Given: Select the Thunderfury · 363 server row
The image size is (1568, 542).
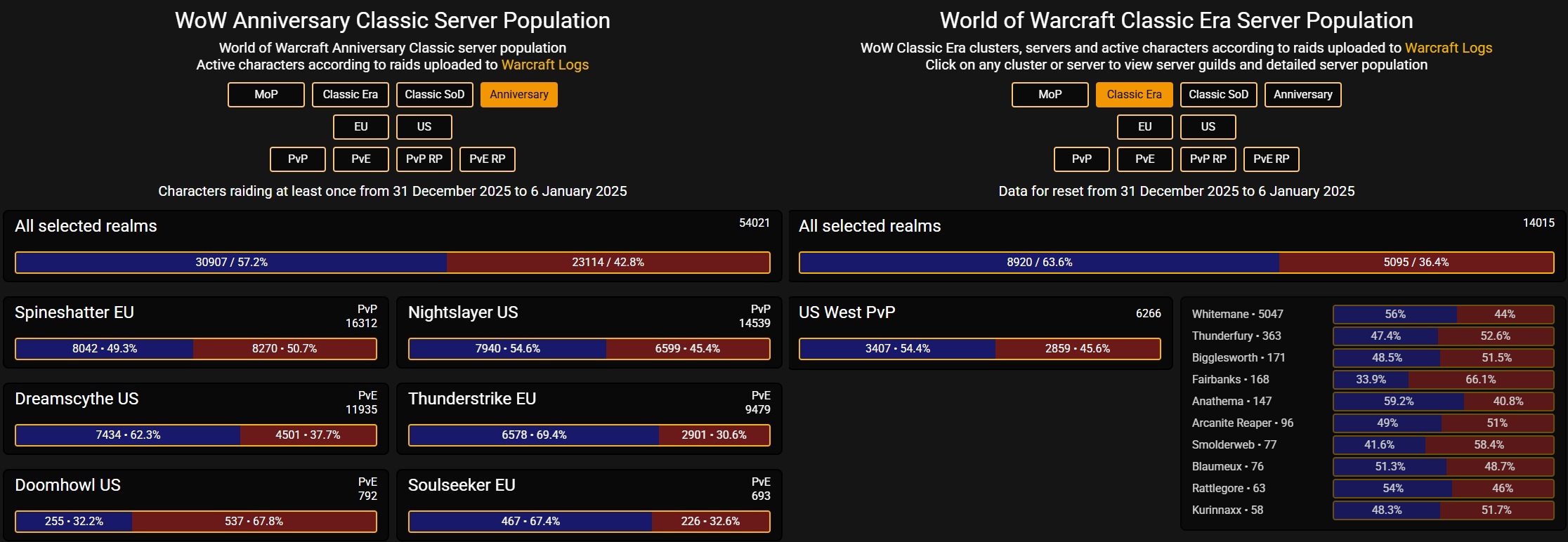Looking at the screenshot, I should (1373, 336).
